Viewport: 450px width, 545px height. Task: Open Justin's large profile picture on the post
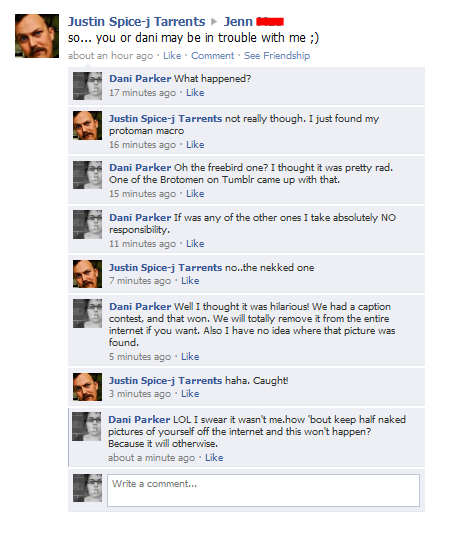(37, 36)
